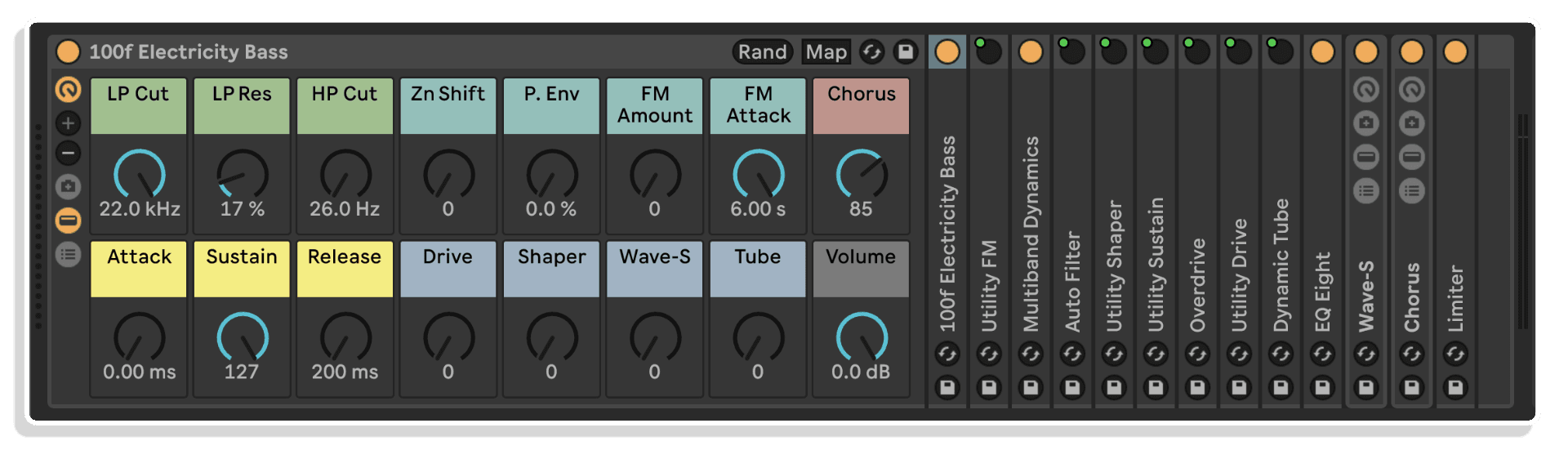Image resolution: width=1568 pixels, height=450 pixels.
Task: Disable the EQ Eight device
Action: click(1322, 51)
